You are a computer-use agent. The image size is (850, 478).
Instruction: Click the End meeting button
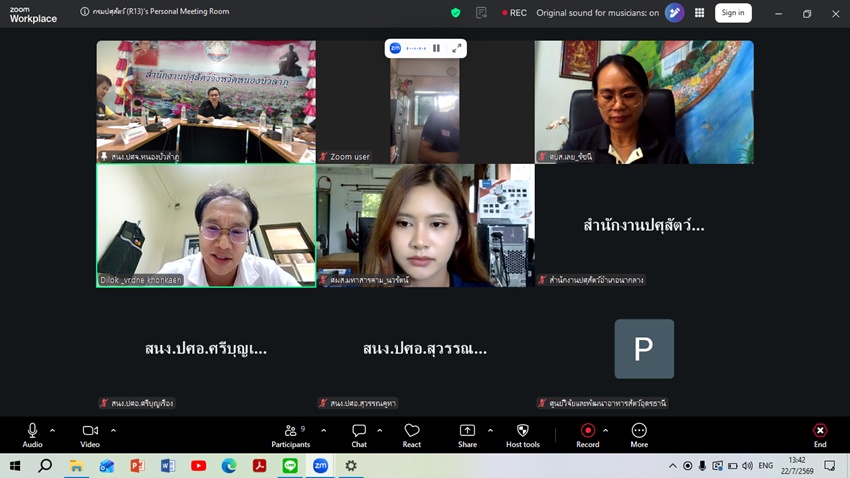coord(820,436)
